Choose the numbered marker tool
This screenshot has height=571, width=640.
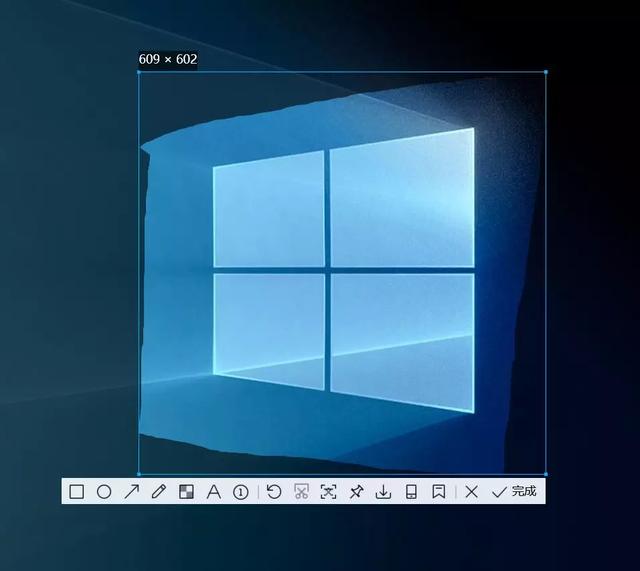[x=241, y=492]
